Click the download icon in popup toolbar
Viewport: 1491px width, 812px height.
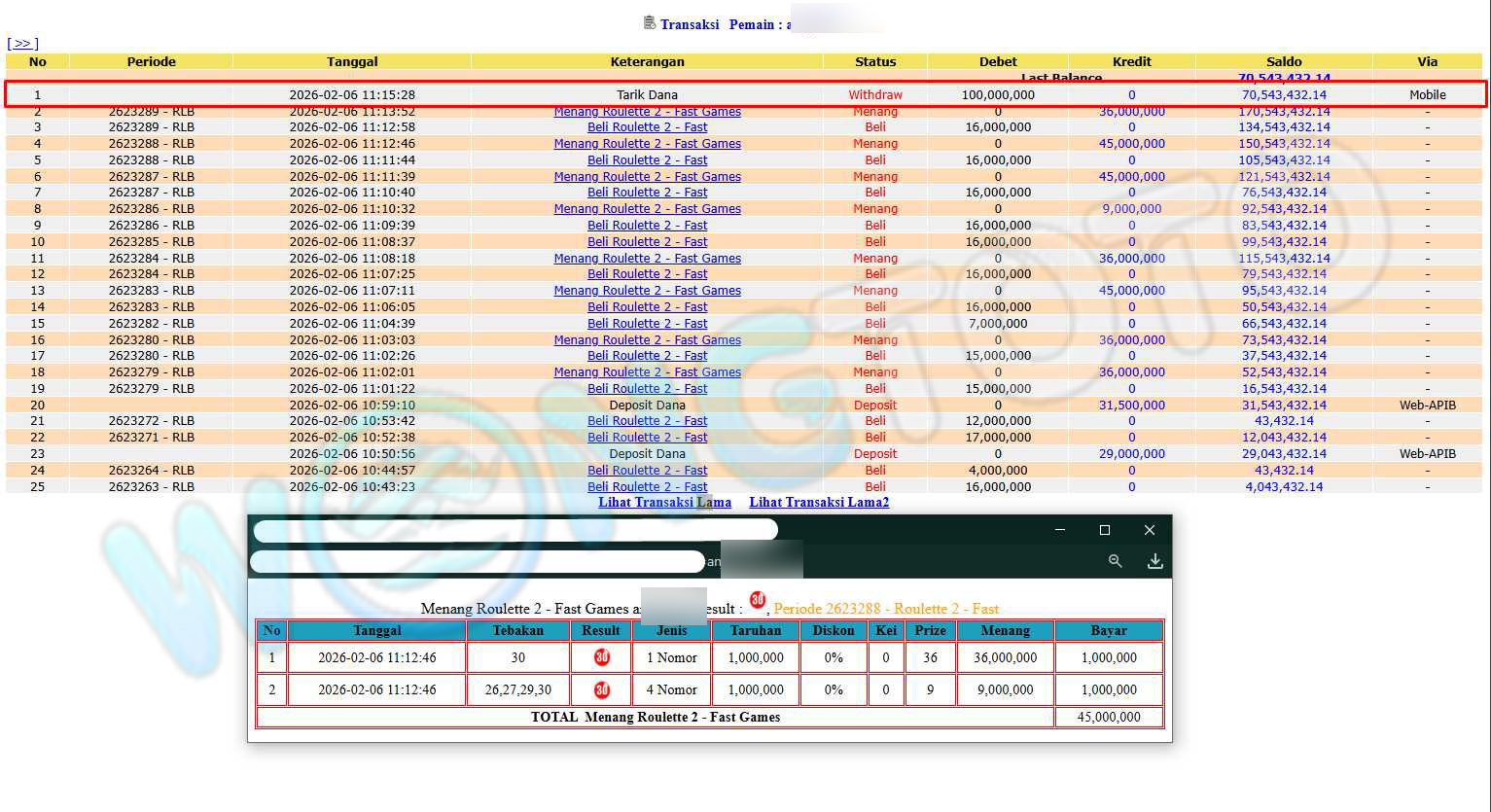pos(1154,561)
